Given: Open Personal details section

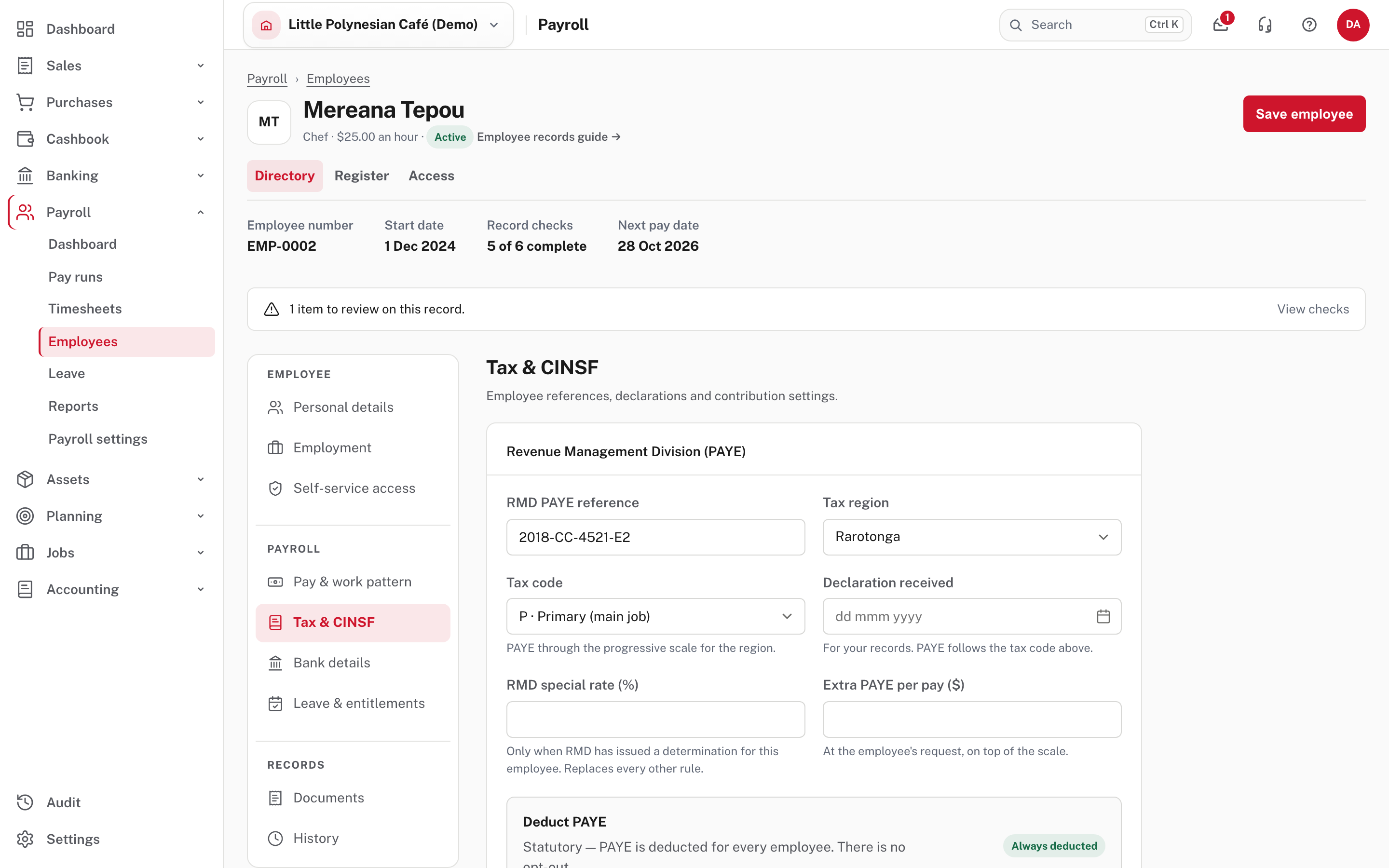Looking at the screenshot, I should 353,407.
